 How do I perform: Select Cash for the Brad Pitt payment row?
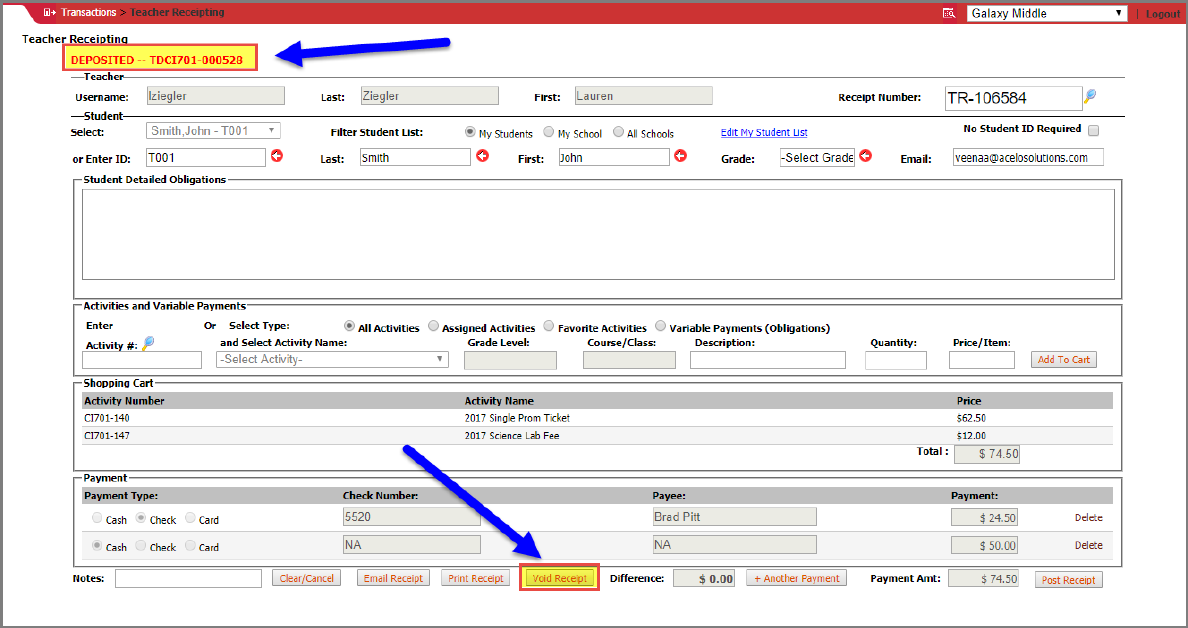(97, 518)
